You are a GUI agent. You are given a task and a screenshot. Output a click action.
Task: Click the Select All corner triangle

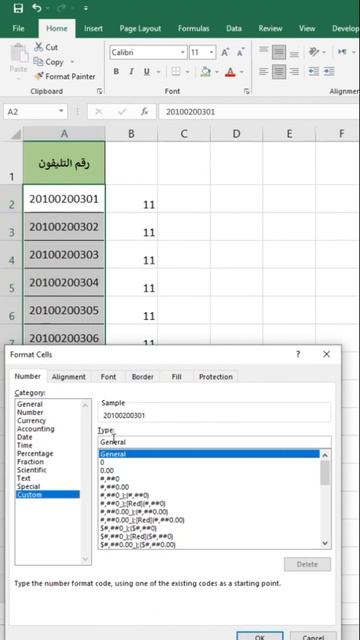16,134
